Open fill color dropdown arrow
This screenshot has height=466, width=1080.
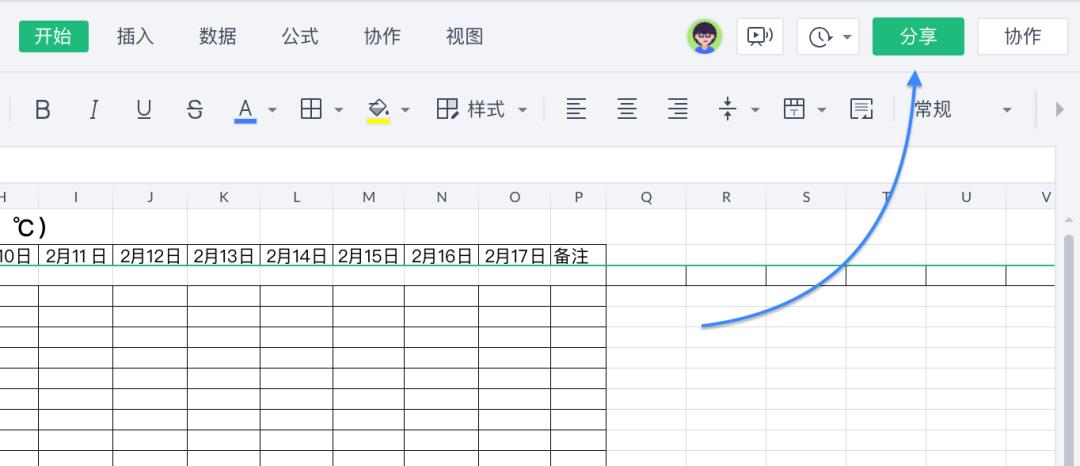[x=405, y=110]
